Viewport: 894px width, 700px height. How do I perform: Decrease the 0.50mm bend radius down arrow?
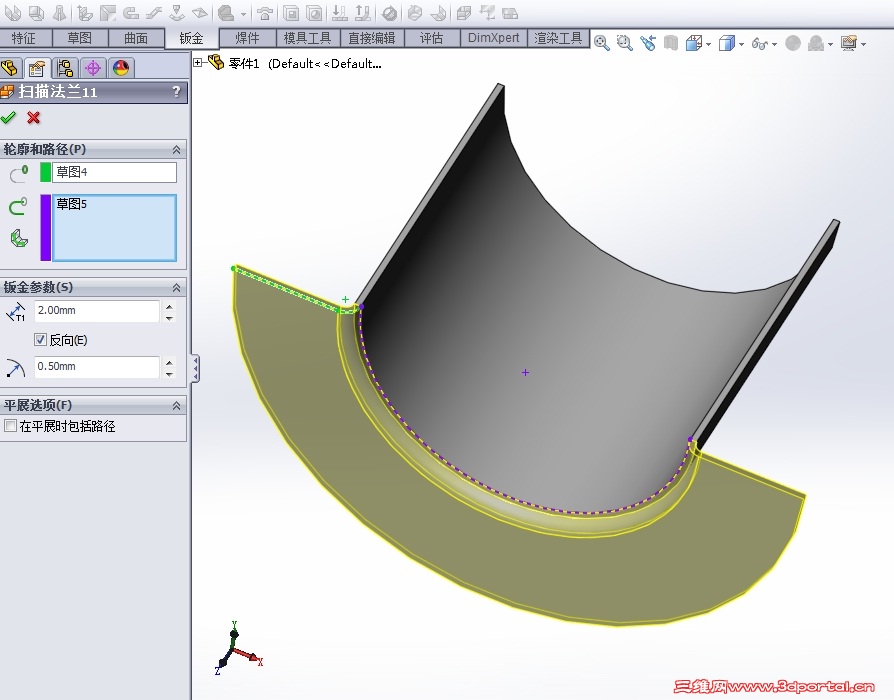169,374
